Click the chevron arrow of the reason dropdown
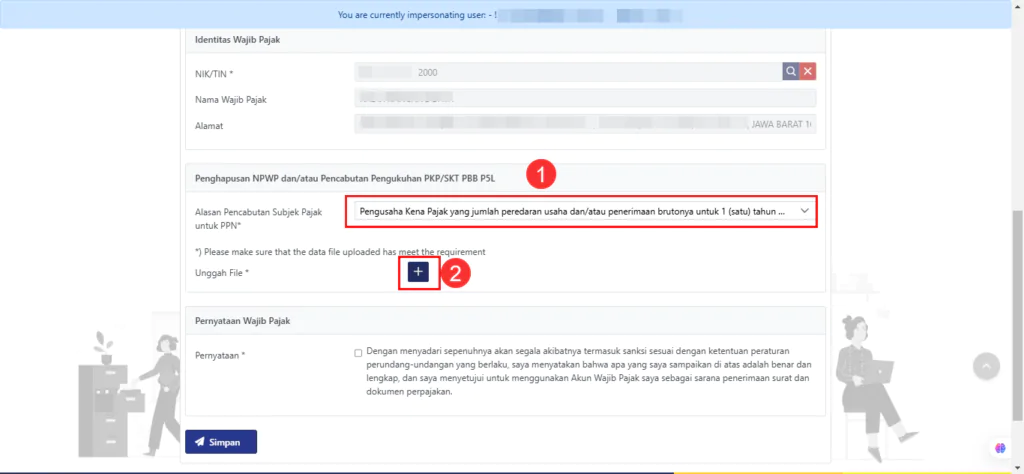The width and height of the screenshot is (1024, 474). [804, 212]
